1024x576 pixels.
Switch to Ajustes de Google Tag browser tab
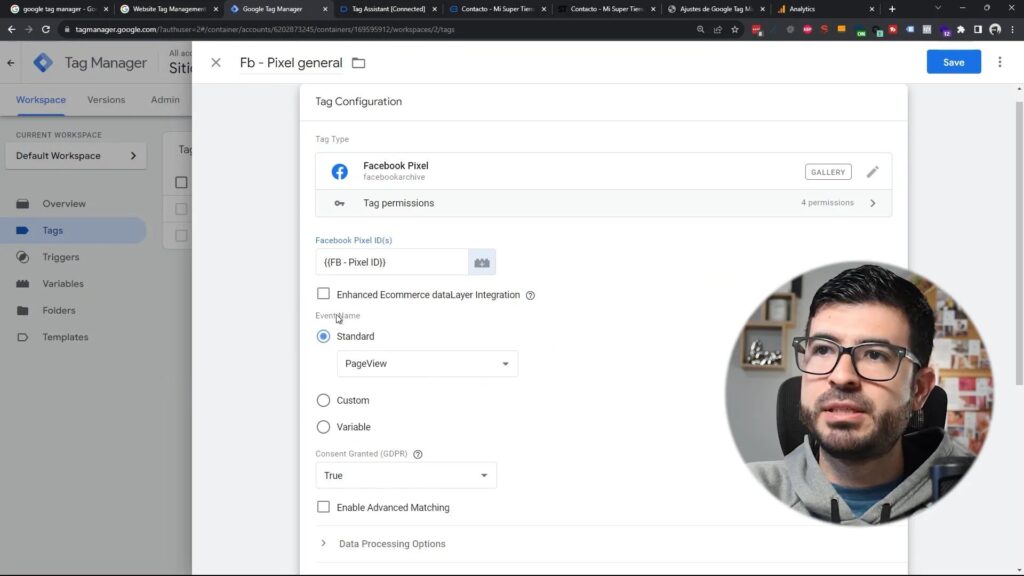[715, 9]
